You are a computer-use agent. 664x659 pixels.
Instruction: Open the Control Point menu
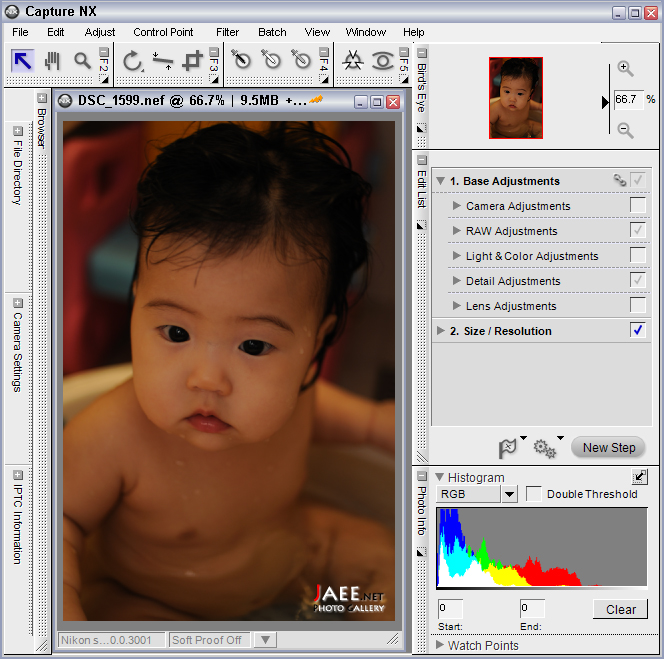(x=164, y=32)
